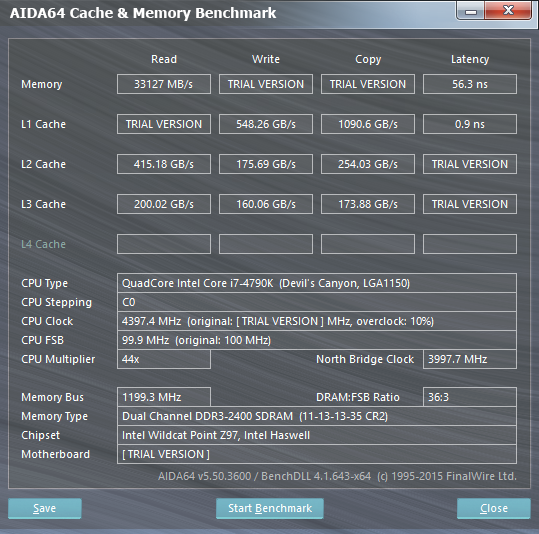539x534 pixels.
Task: Click the Copy column header
Action: click(368, 59)
